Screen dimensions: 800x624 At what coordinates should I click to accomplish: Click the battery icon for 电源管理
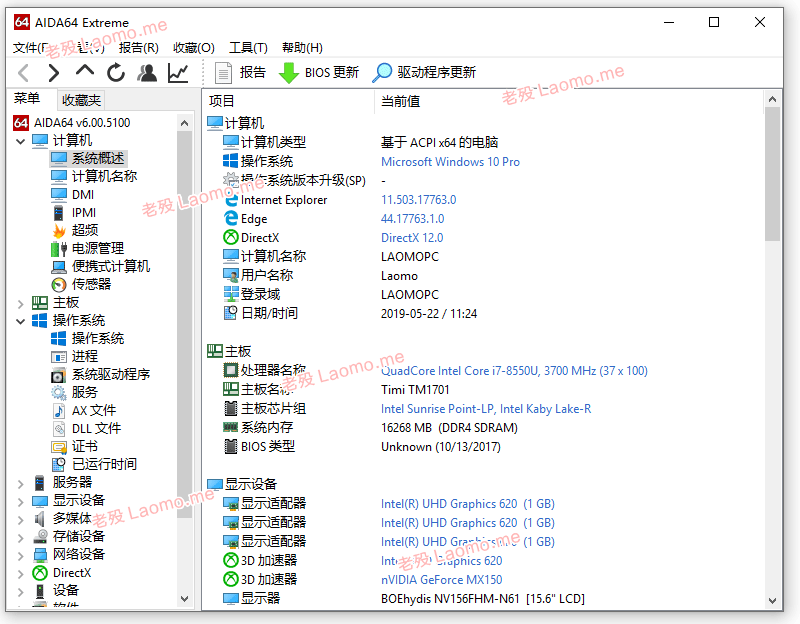[59, 248]
